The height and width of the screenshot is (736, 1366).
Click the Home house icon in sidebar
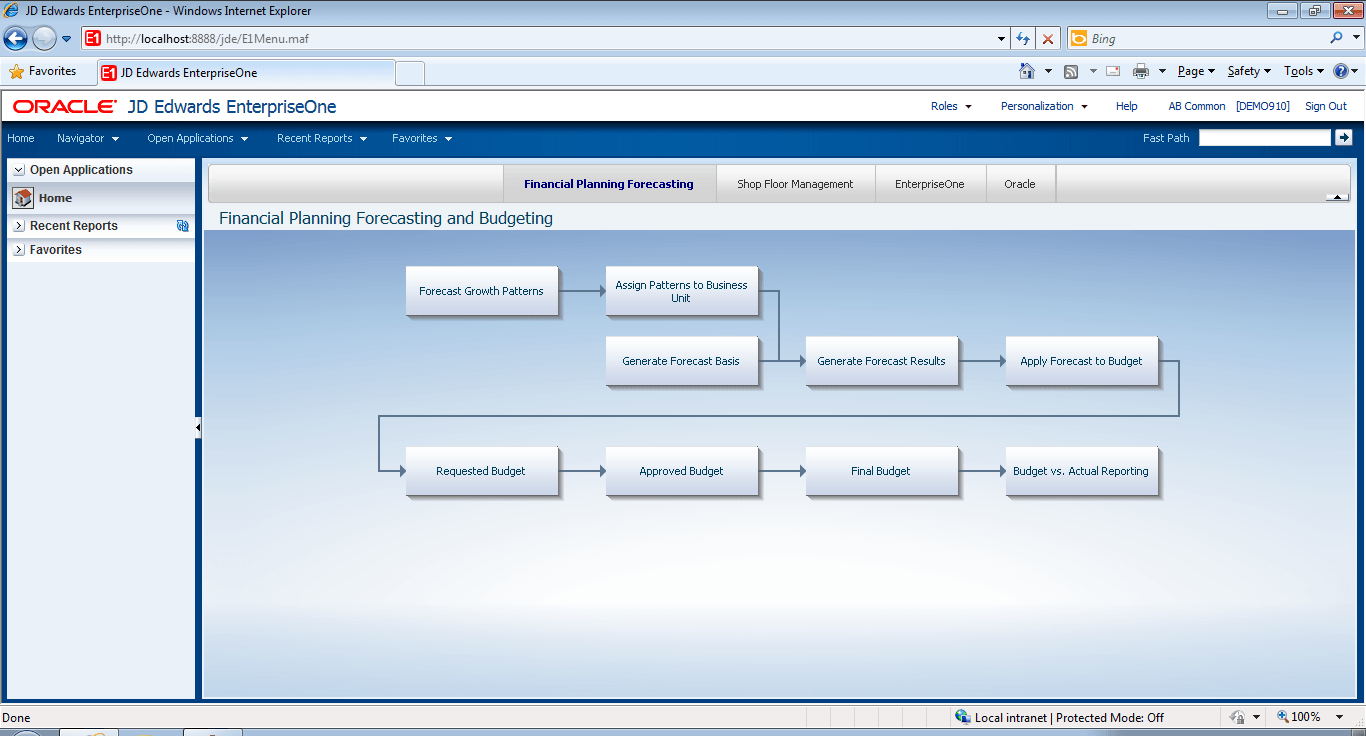coord(23,198)
